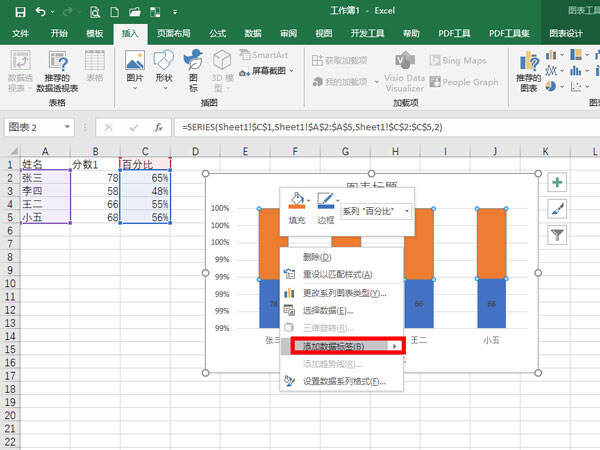Click 推荐的数据透视表 button

(x=57, y=71)
